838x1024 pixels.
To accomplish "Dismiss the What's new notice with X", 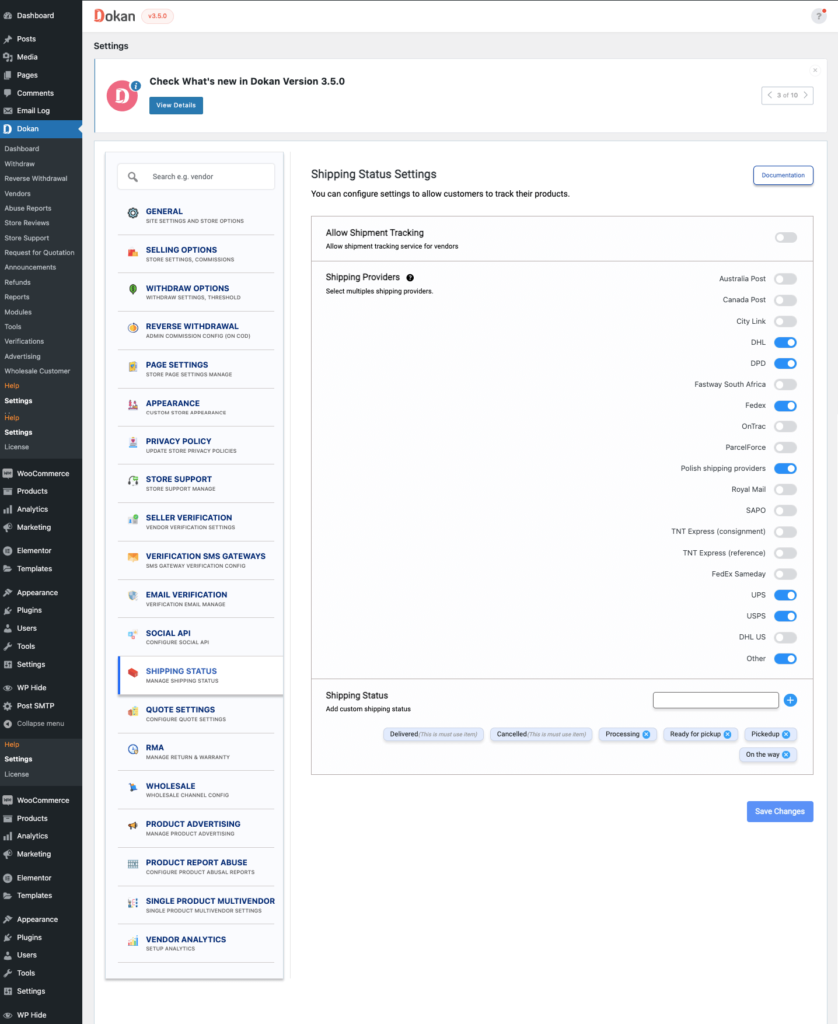I will point(814,71).
